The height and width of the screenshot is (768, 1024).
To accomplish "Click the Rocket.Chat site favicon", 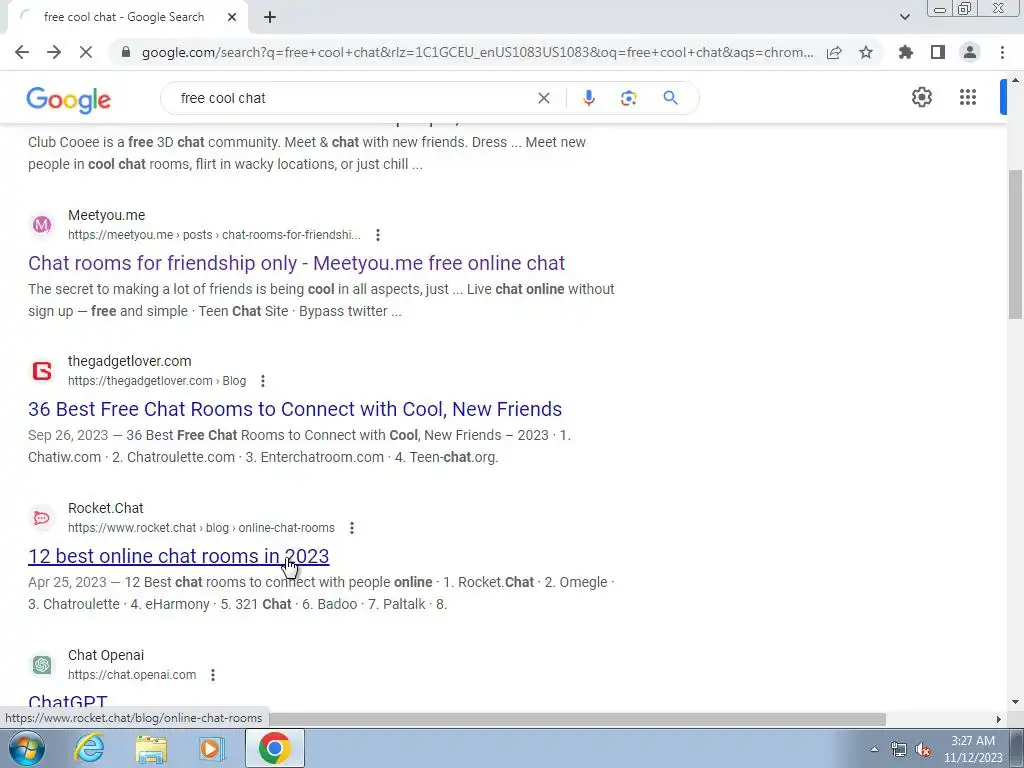I will coord(42,518).
